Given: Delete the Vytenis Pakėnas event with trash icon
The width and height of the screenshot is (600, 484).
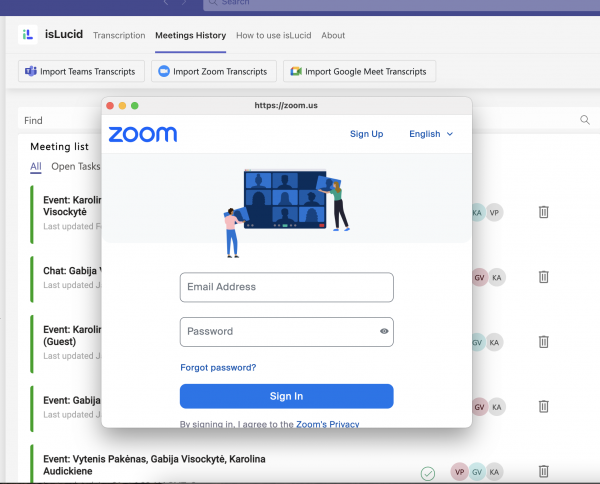Looking at the screenshot, I should (x=544, y=471).
